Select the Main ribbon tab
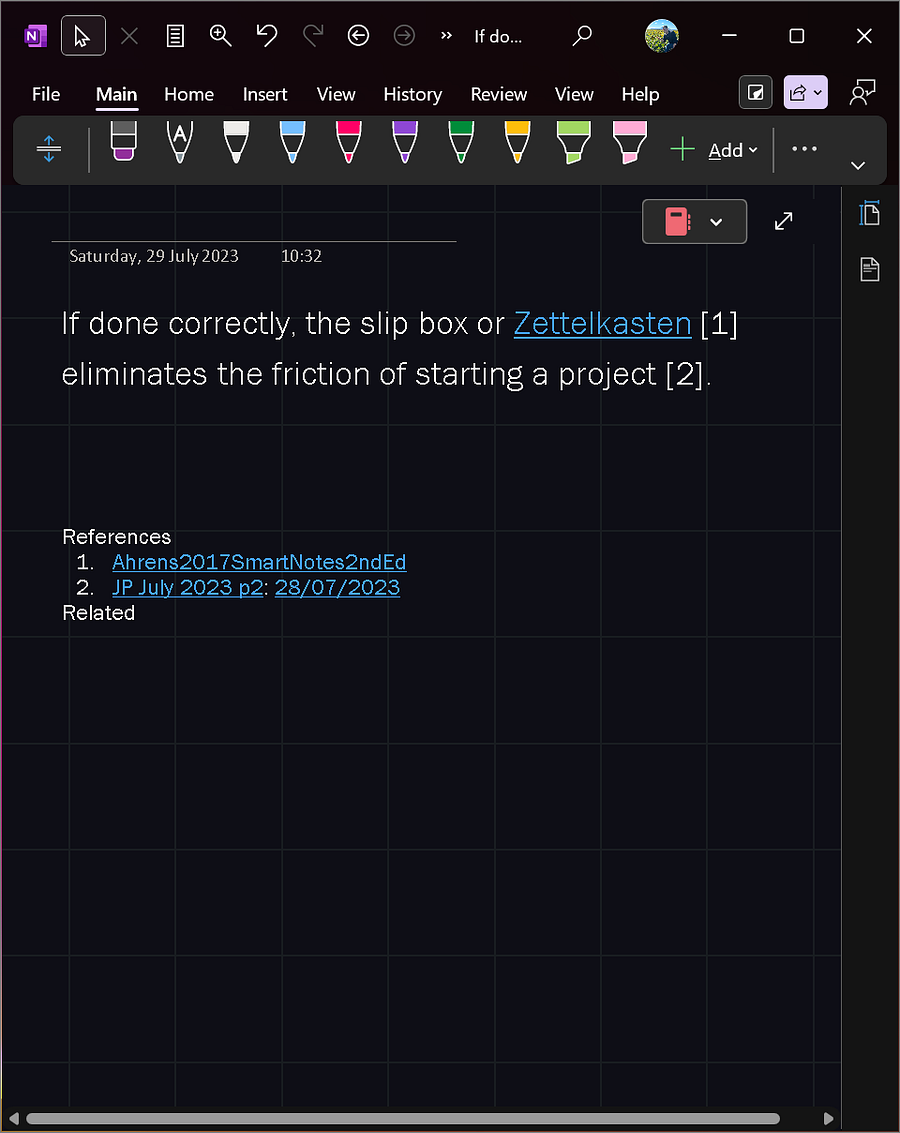This screenshot has width=900, height=1133. 116,95
